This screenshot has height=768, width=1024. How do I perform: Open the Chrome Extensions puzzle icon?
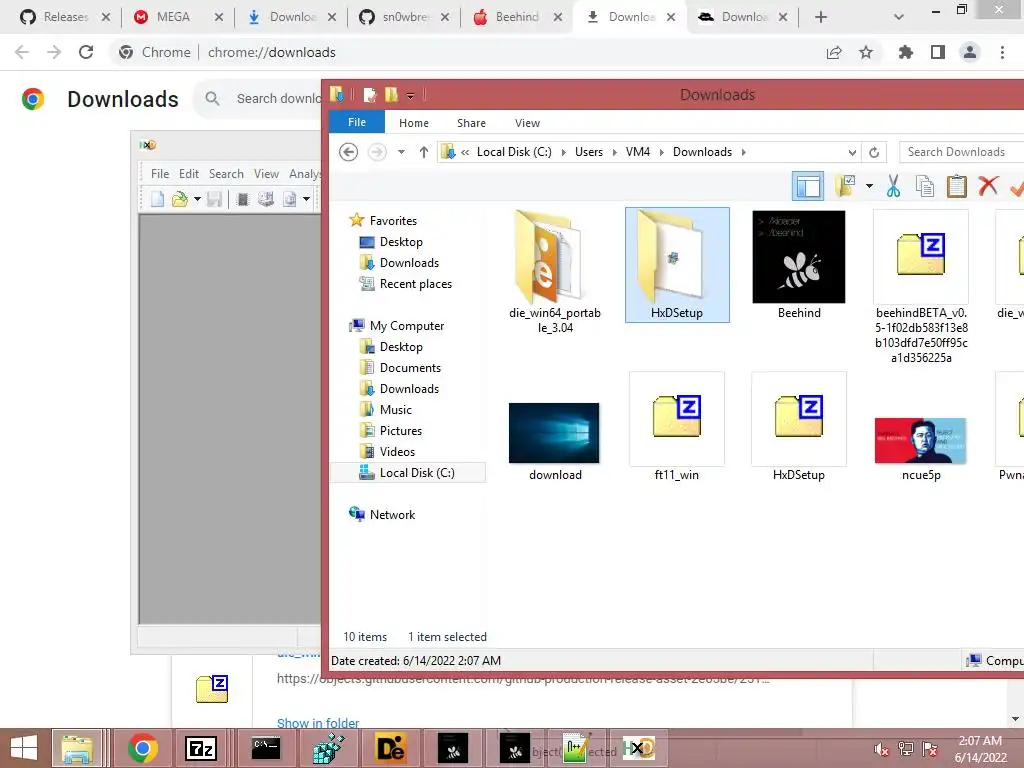906,52
